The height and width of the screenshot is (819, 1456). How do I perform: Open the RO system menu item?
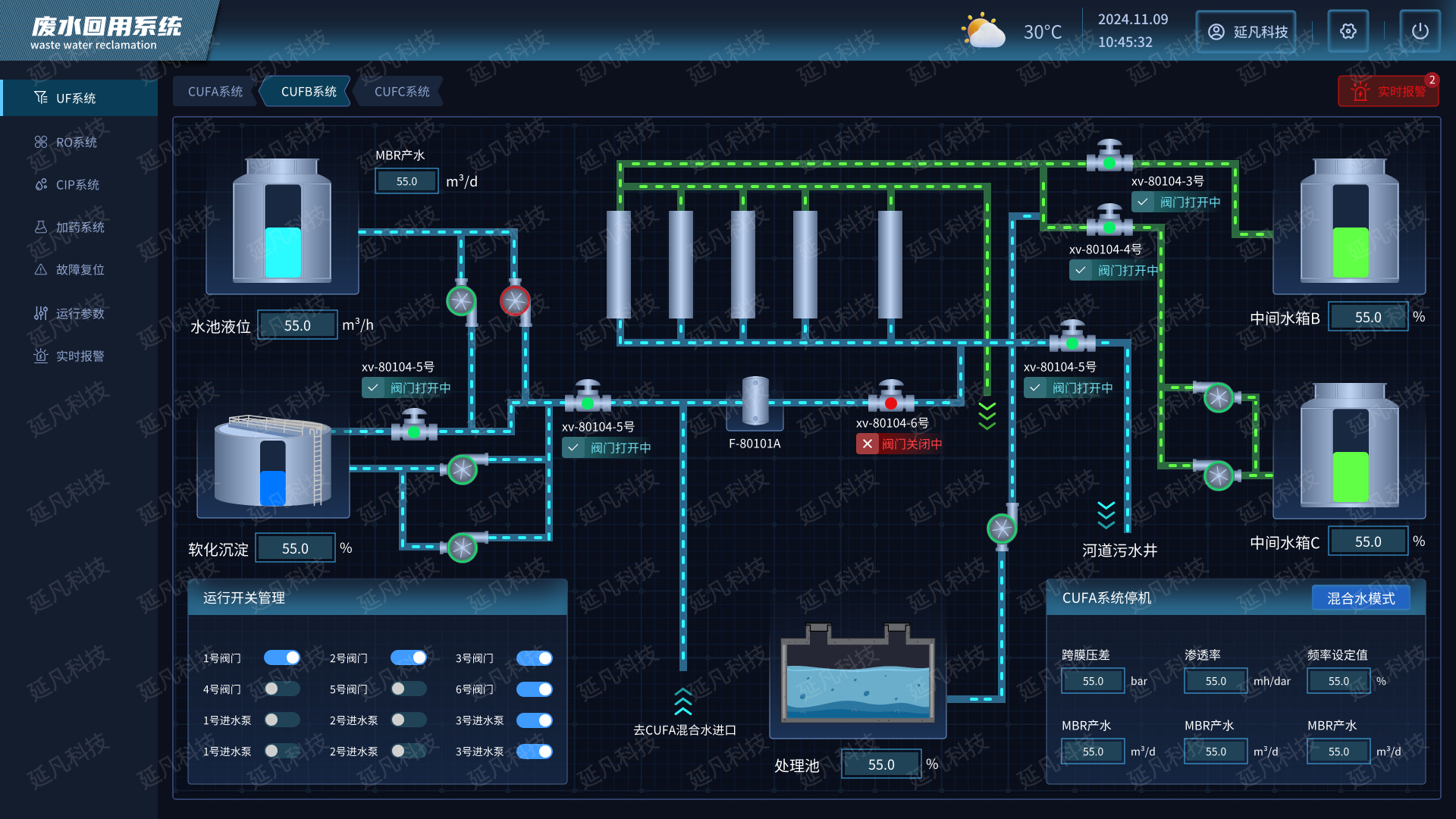[76, 143]
